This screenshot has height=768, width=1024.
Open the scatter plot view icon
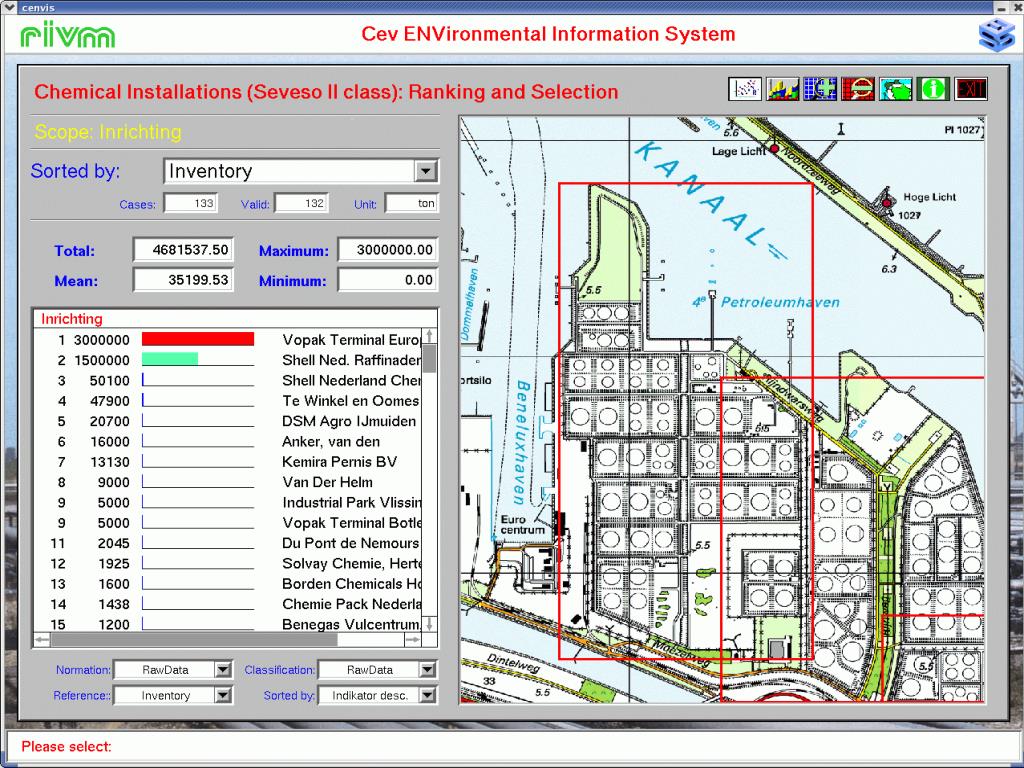click(x=745, y=89)
